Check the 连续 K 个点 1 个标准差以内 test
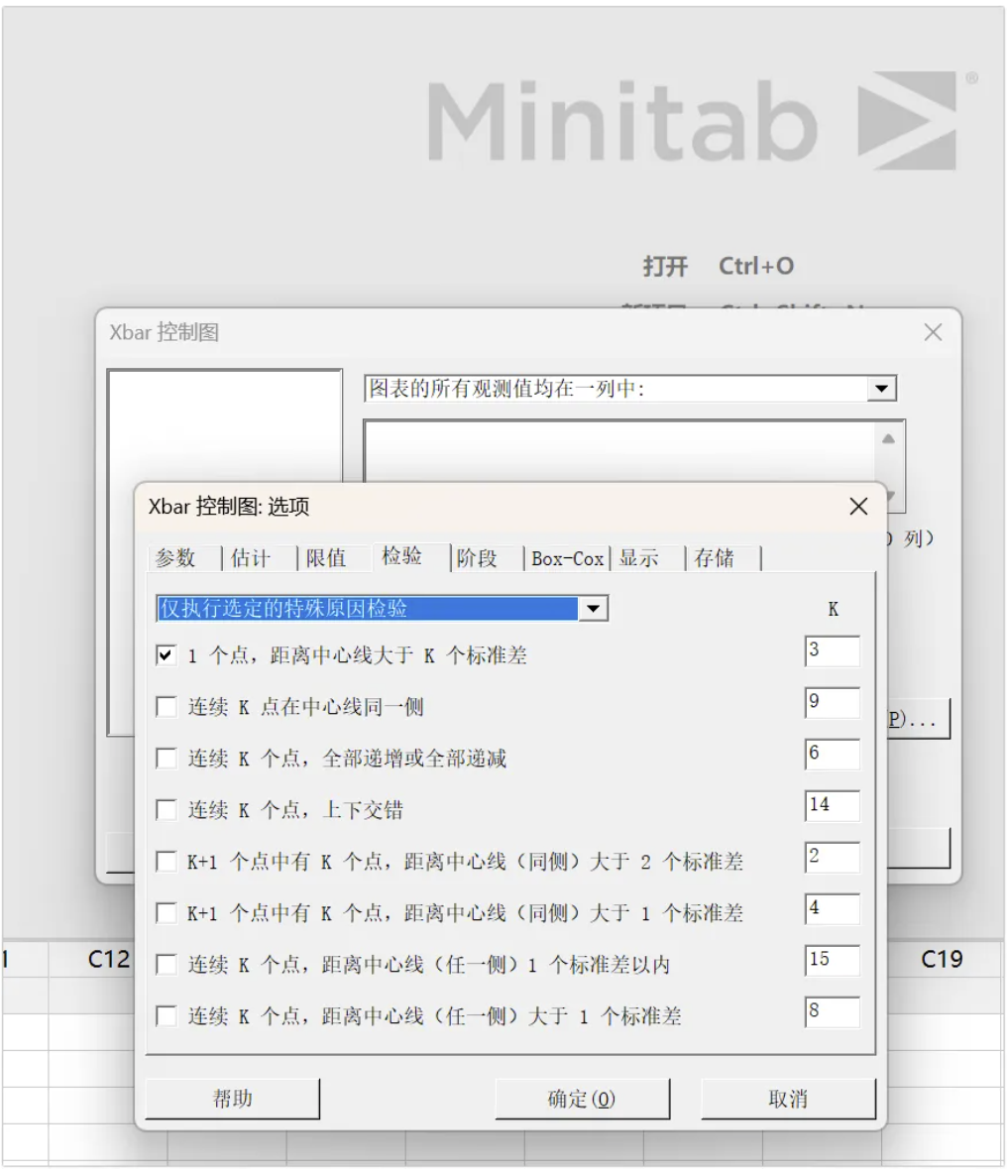This screenshot has width=1008, height=1176. tap(167, 965)
